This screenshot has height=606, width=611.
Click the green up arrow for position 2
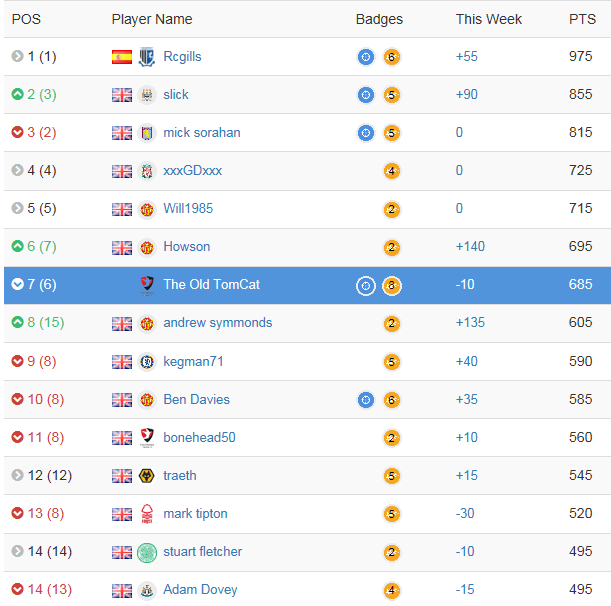point(17,95)
